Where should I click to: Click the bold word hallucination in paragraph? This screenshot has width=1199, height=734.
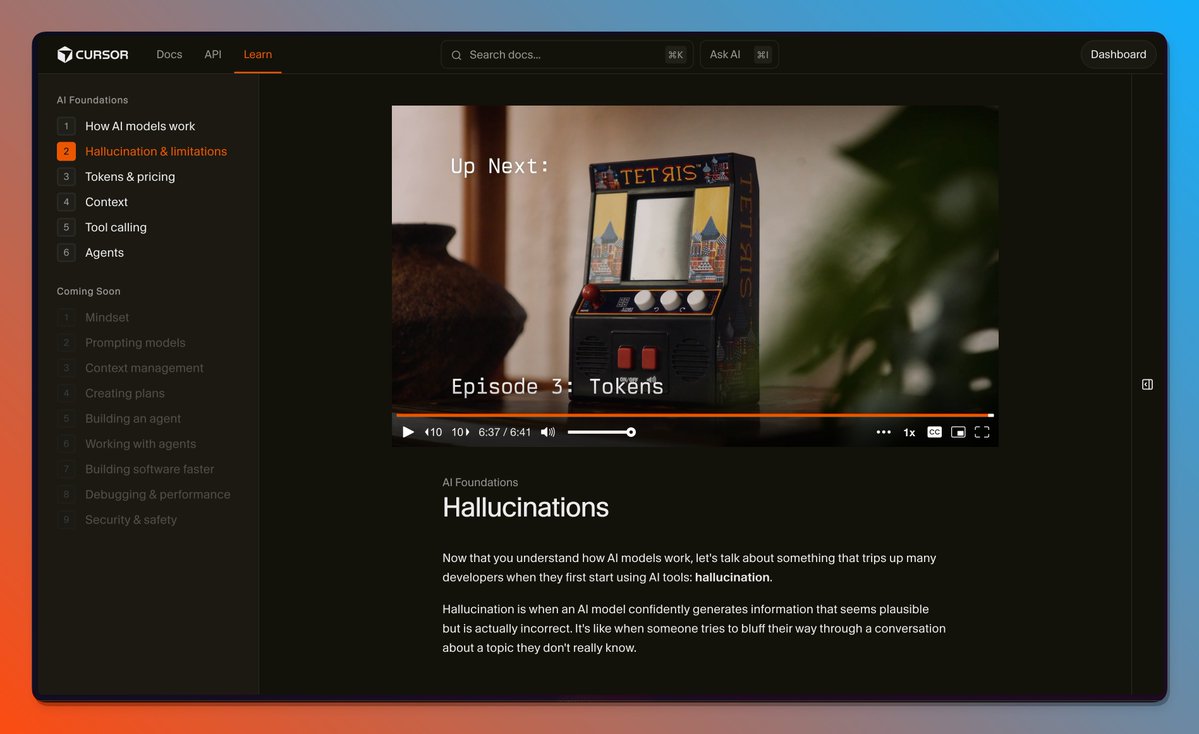click(732, 577)
